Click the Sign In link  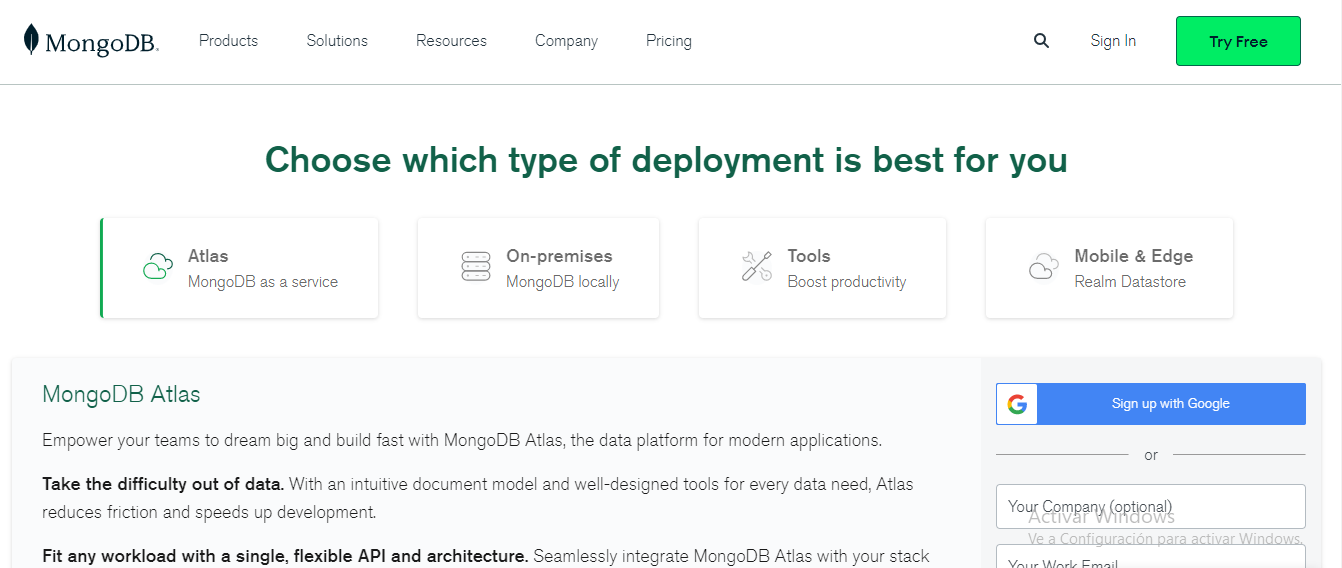pyautogui.click(x=1113, y=41)
